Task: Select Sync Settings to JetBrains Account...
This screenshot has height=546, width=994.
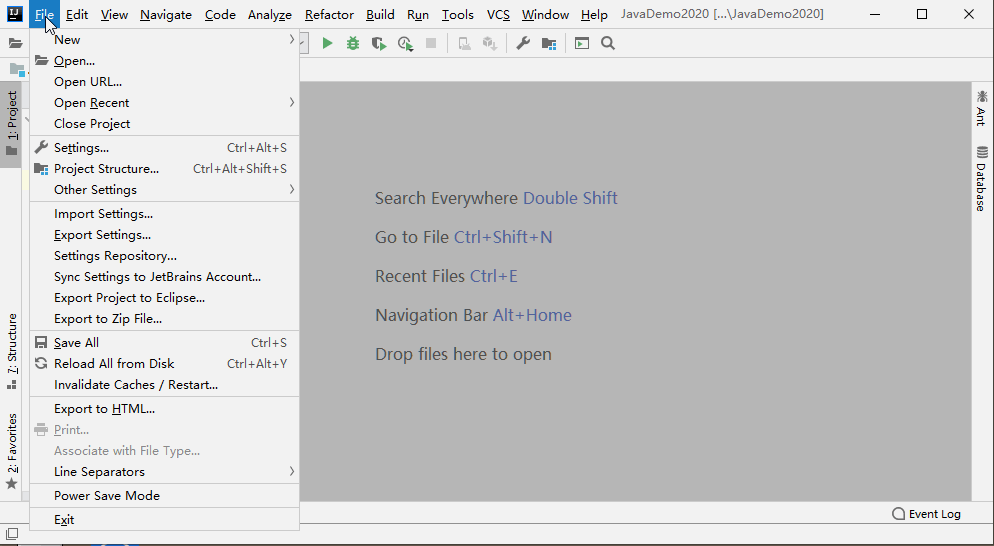Action: [165, 276]
